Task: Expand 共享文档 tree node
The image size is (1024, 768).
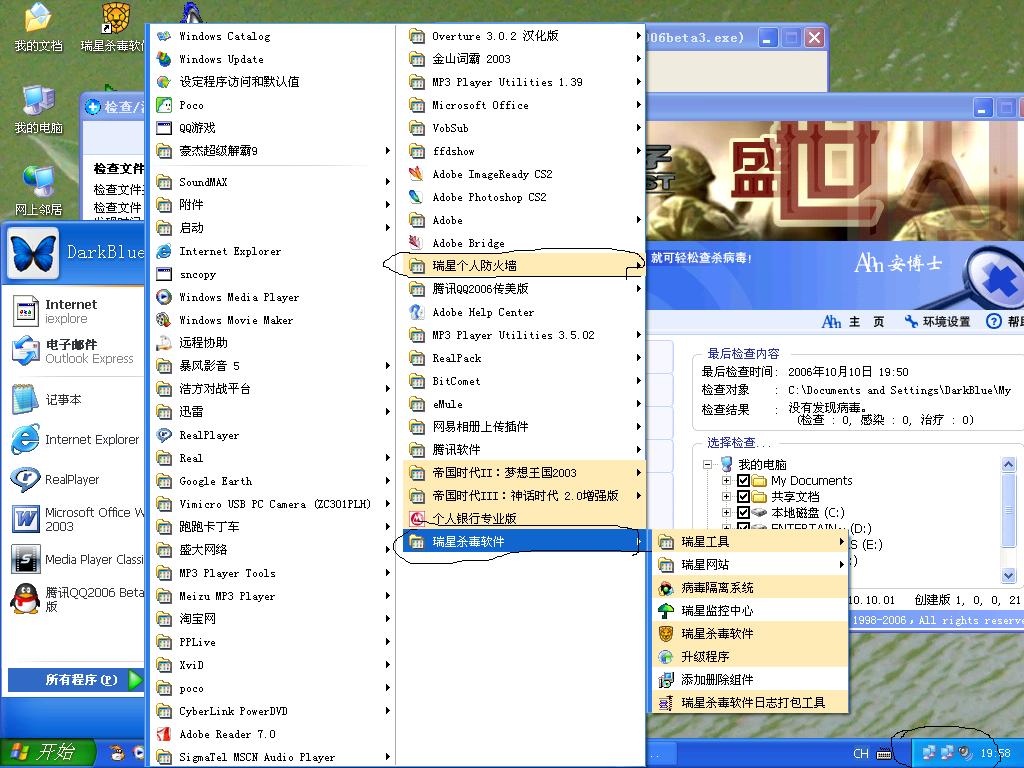Action: point(726,496)
